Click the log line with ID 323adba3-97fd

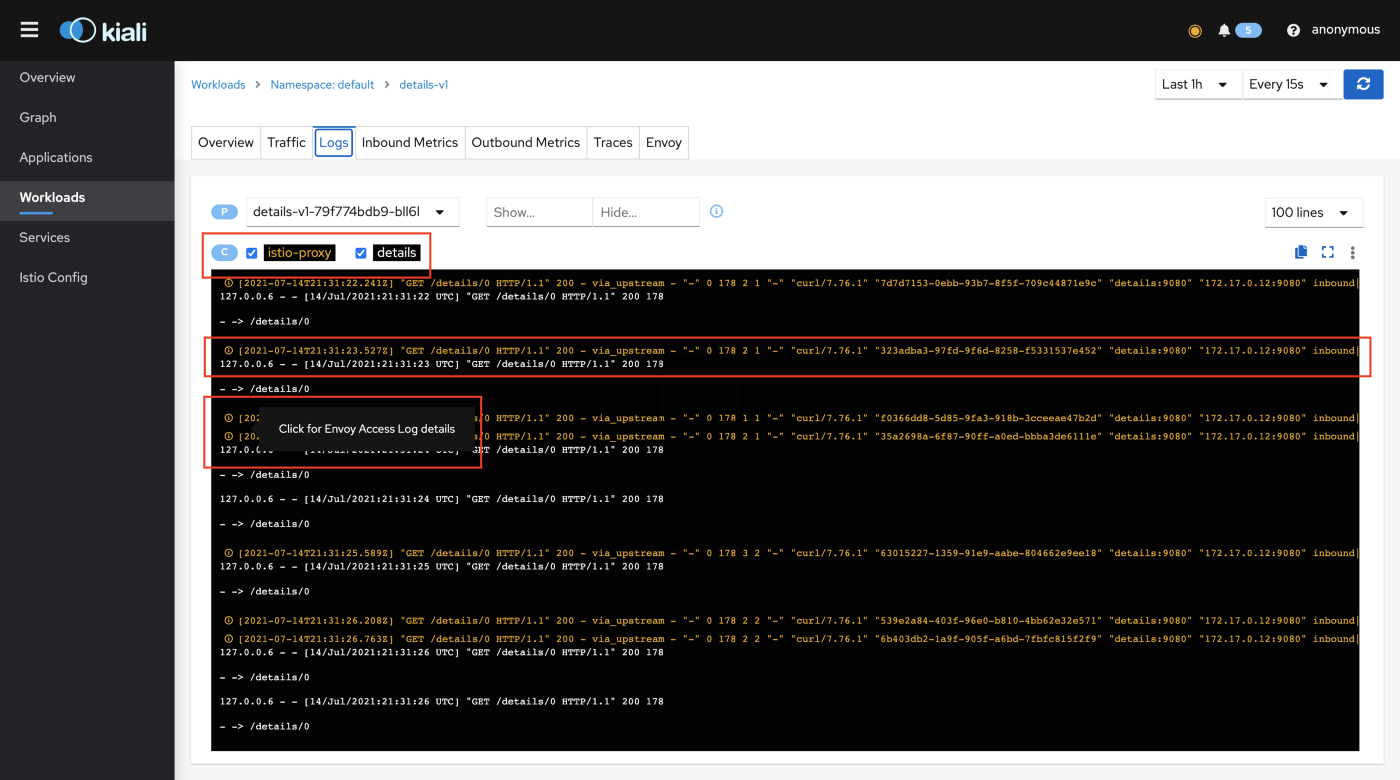(790, 351)
